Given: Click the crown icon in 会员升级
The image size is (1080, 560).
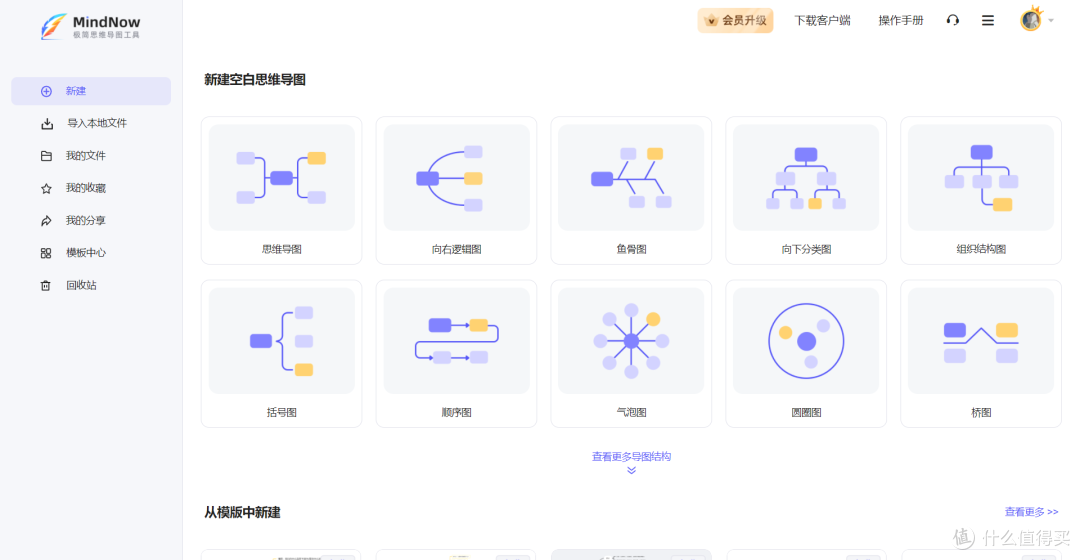Looking at the screenshot, I should coord(711,21).
